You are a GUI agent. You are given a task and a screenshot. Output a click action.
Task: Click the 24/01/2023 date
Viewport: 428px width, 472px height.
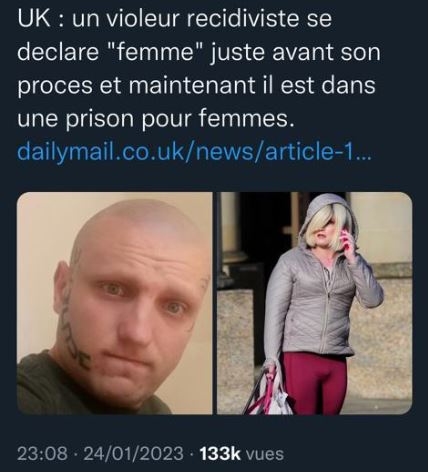point(133,454)
